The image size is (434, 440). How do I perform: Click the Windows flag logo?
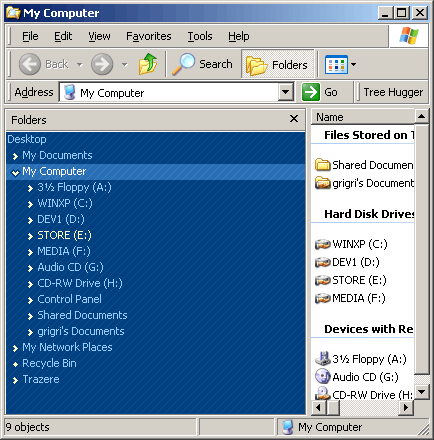[409, 36]
